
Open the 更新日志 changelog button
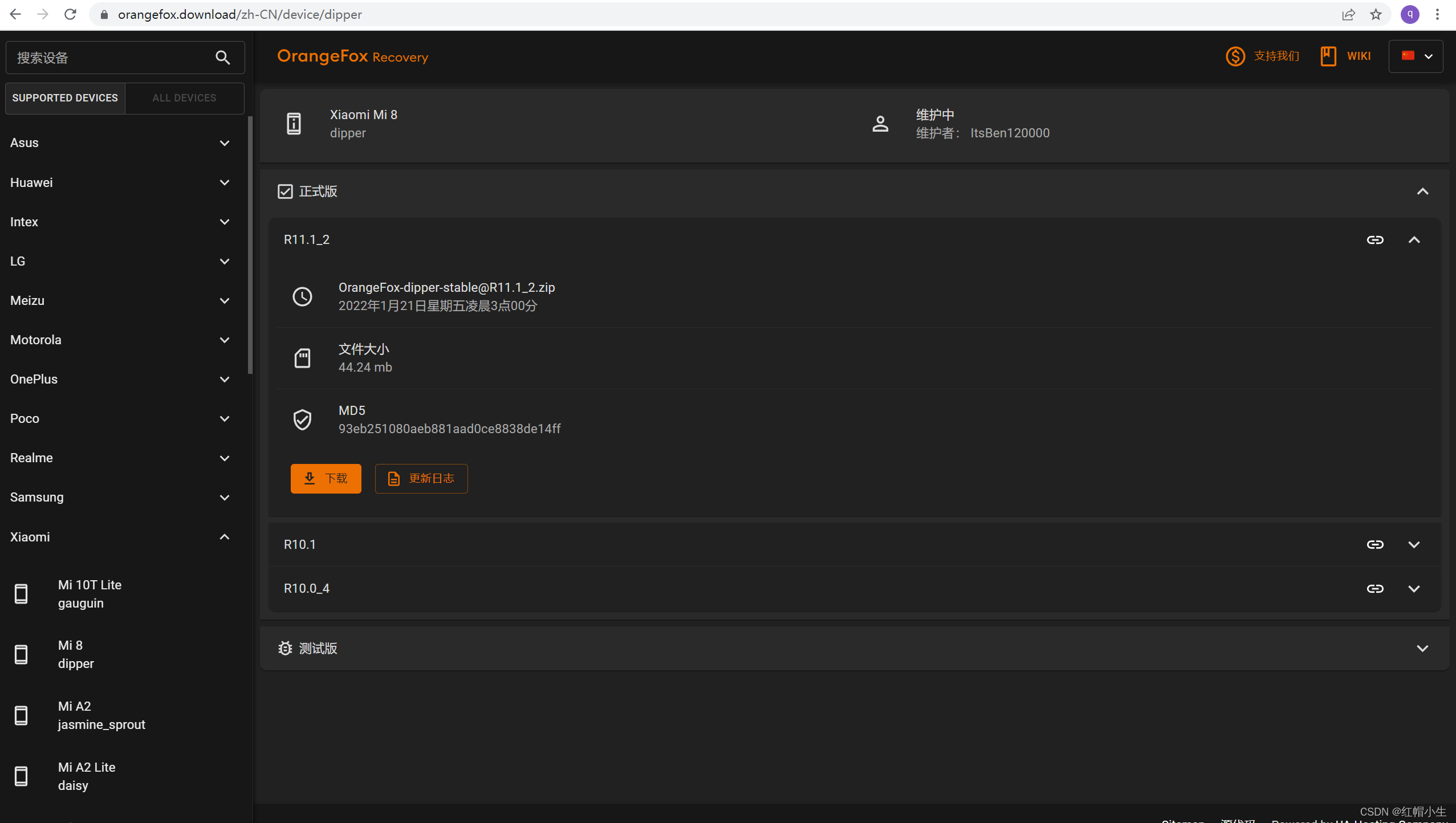421,479
